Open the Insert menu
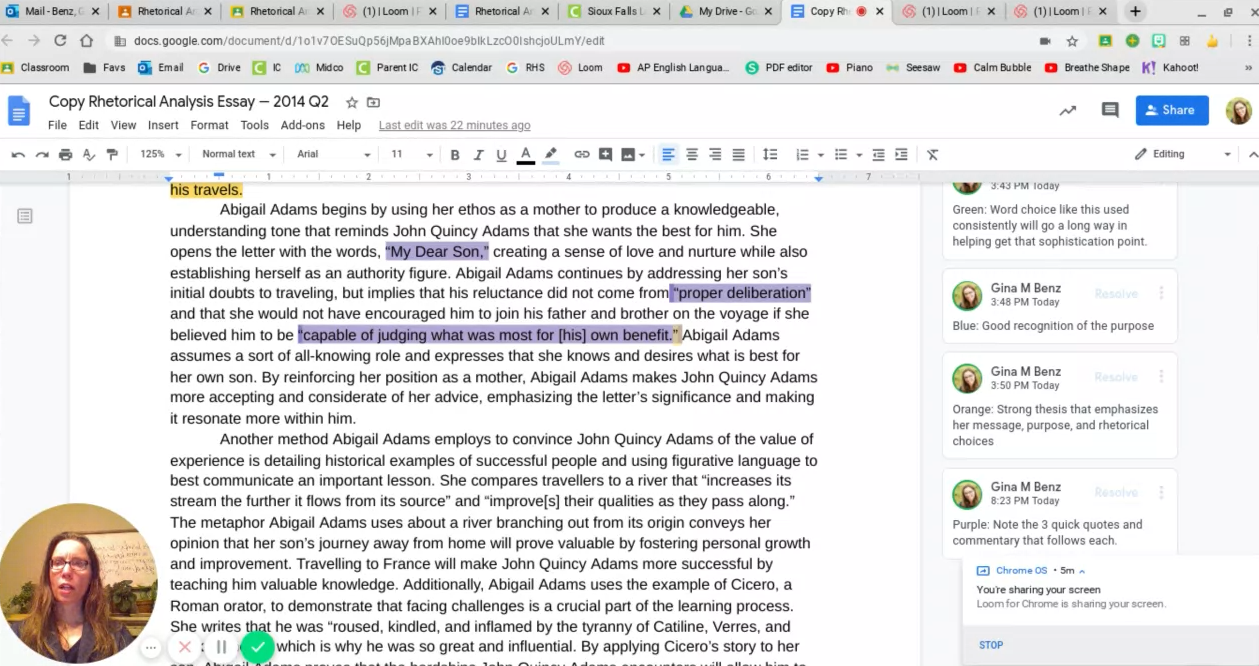The width and height of the screenshot is (1259, 666). coord(163,125)
